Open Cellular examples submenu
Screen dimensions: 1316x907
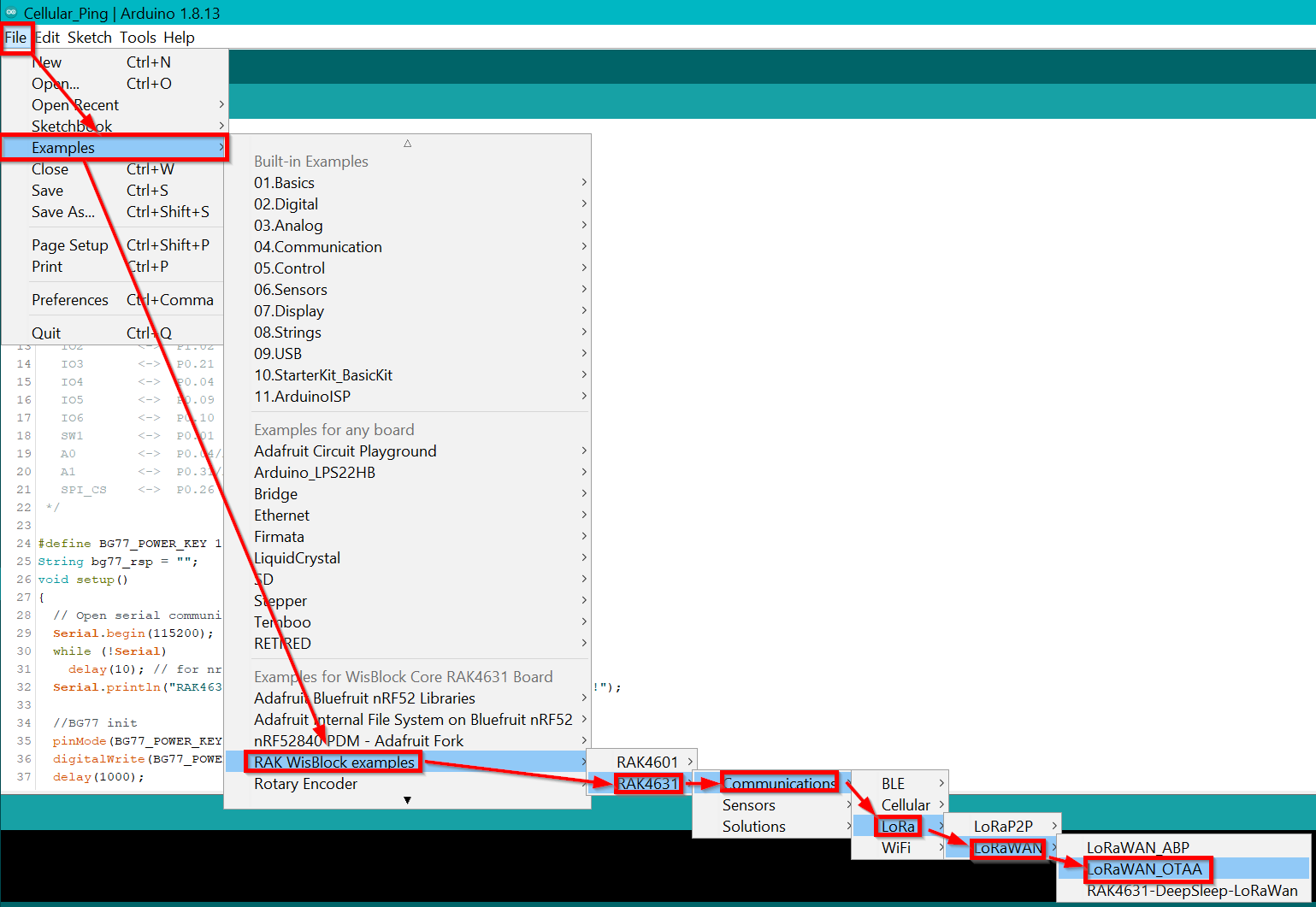900,805
